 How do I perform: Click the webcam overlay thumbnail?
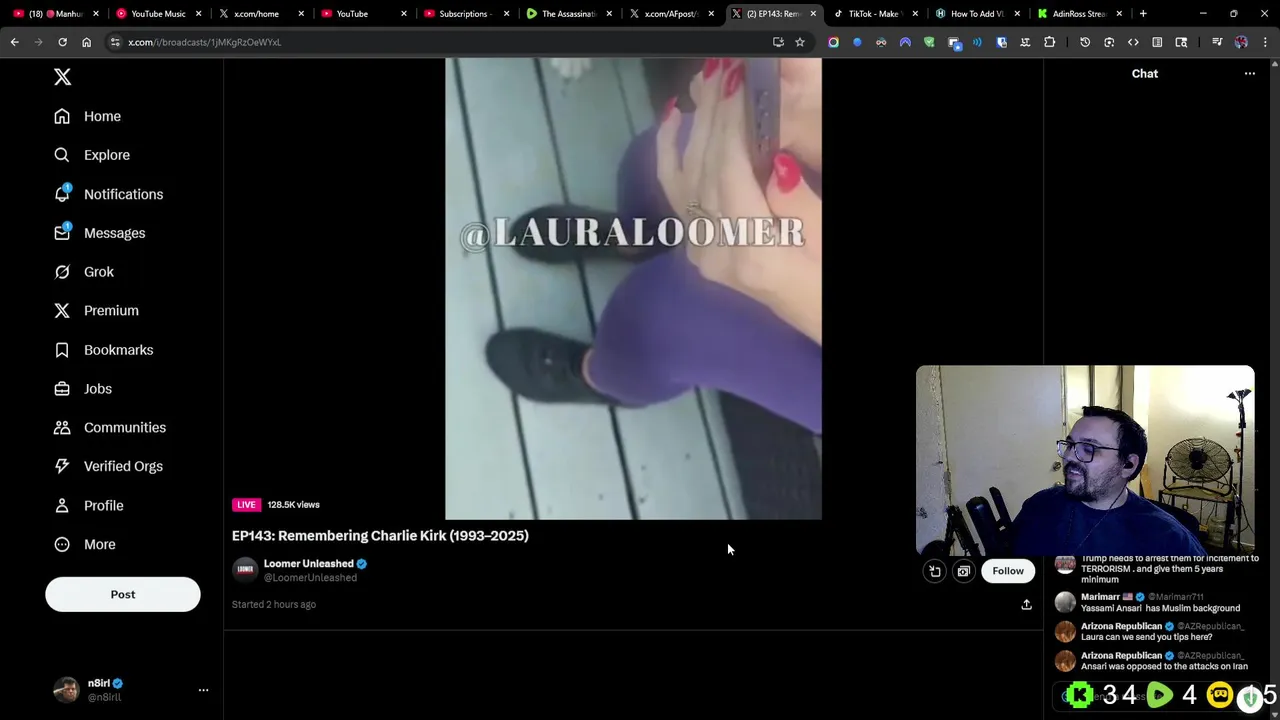click(1085, 460)
